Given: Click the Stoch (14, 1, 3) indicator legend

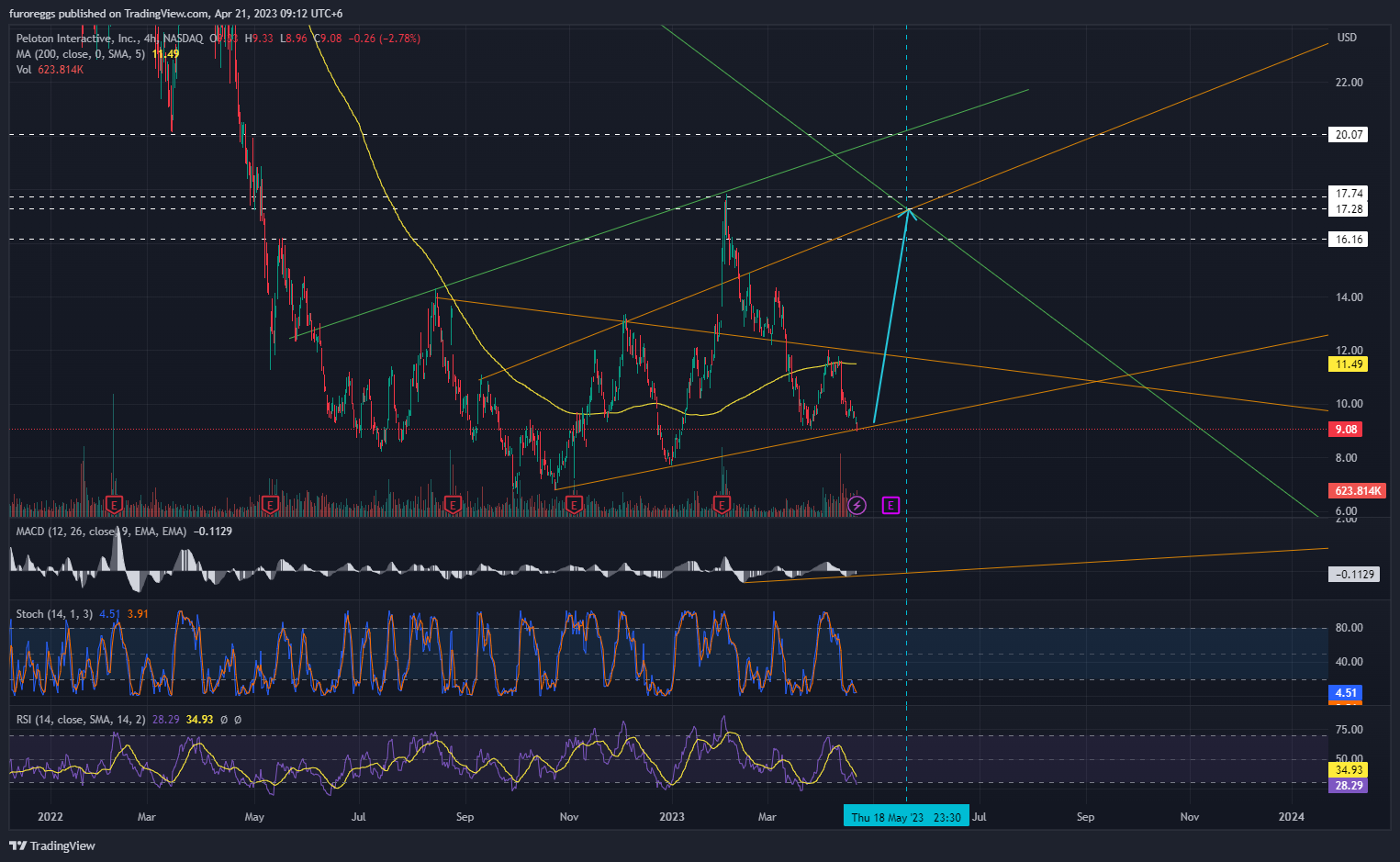Looking at the screenshot, I should 54,614.
